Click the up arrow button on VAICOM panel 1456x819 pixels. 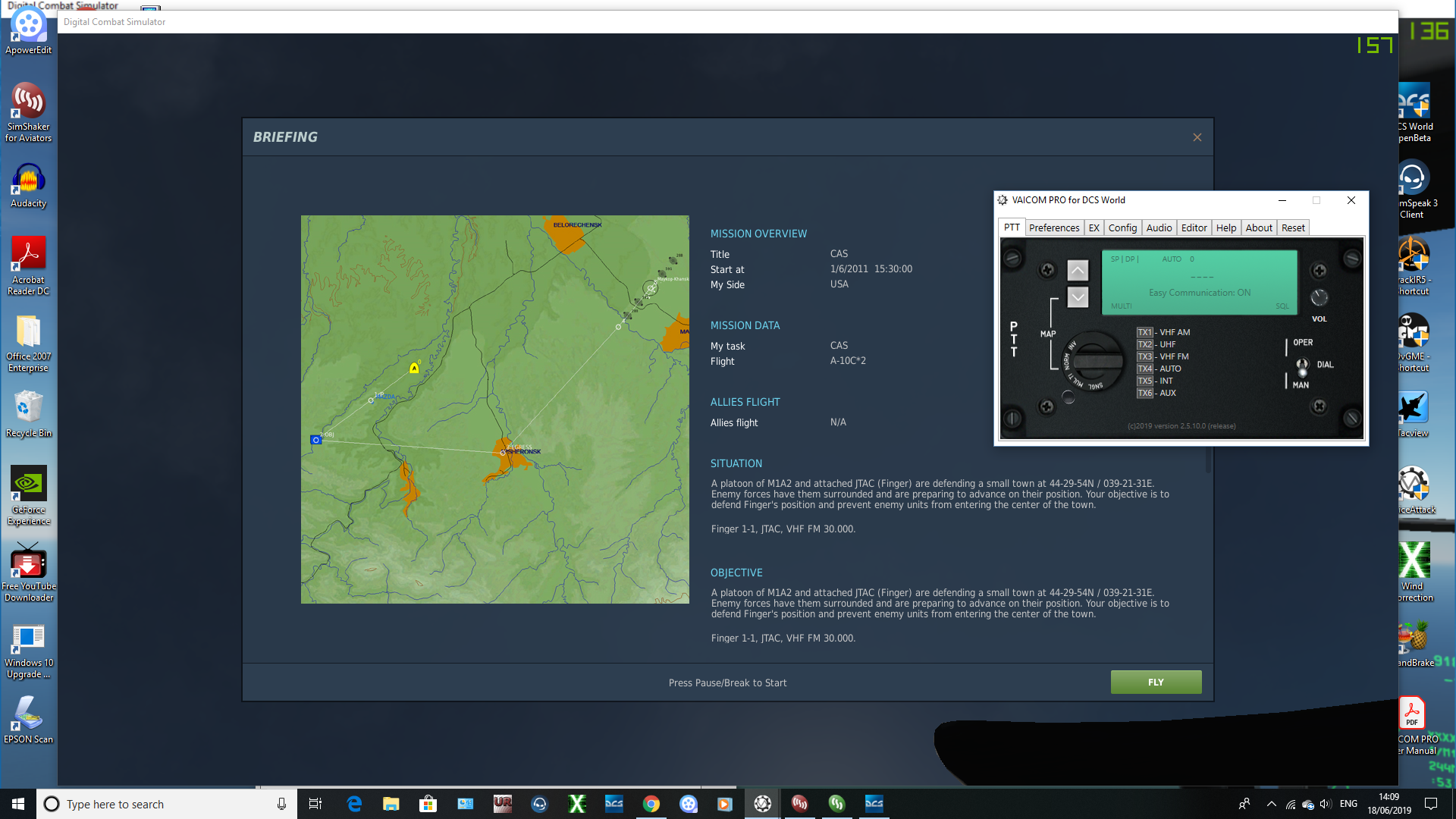[x=1078, y=270]
